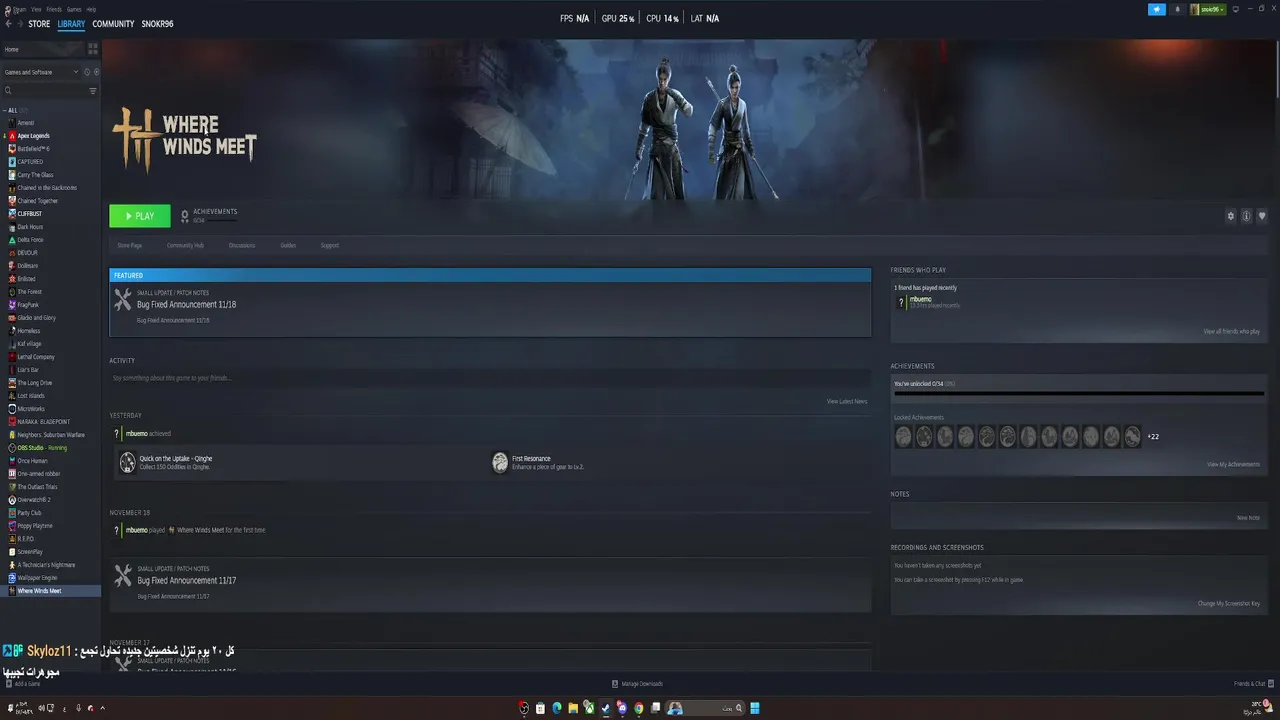Click the achievements progress bar
Screen dimensions: 1280x720
(x=1078, y=394)
